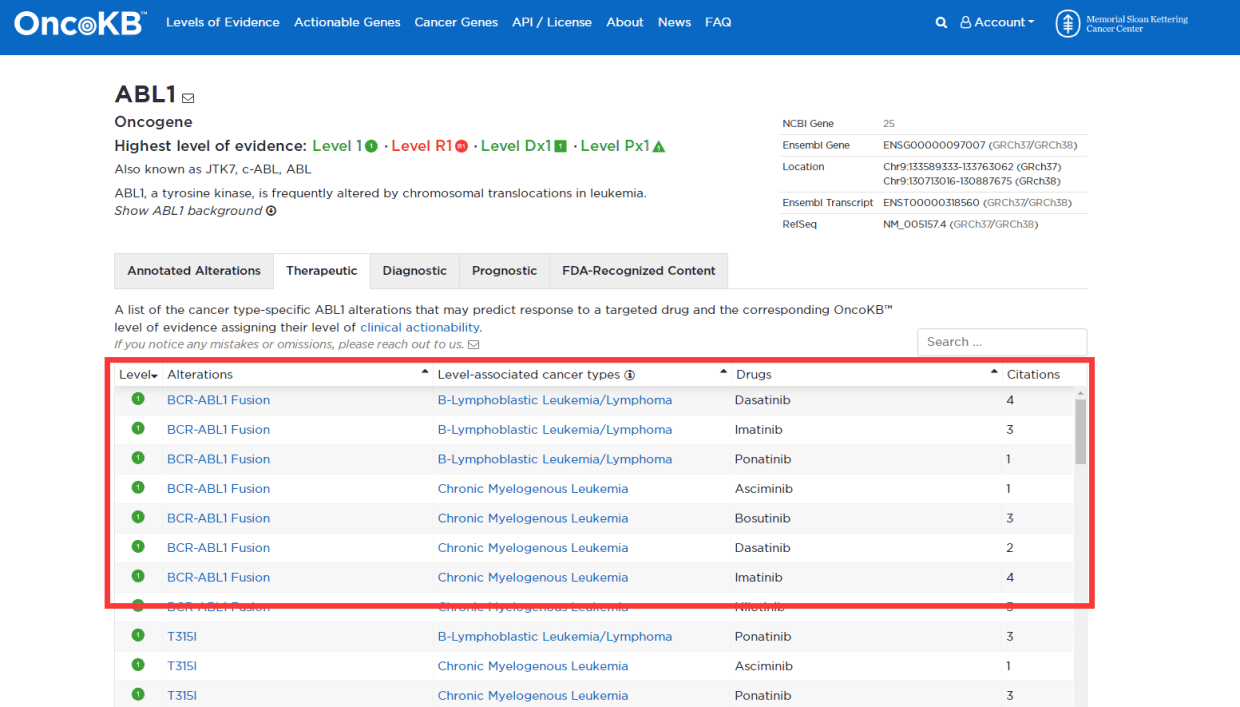Switch to the Annotated Alterations tab
The image size is (1240, 707).
tap(194, 271)
